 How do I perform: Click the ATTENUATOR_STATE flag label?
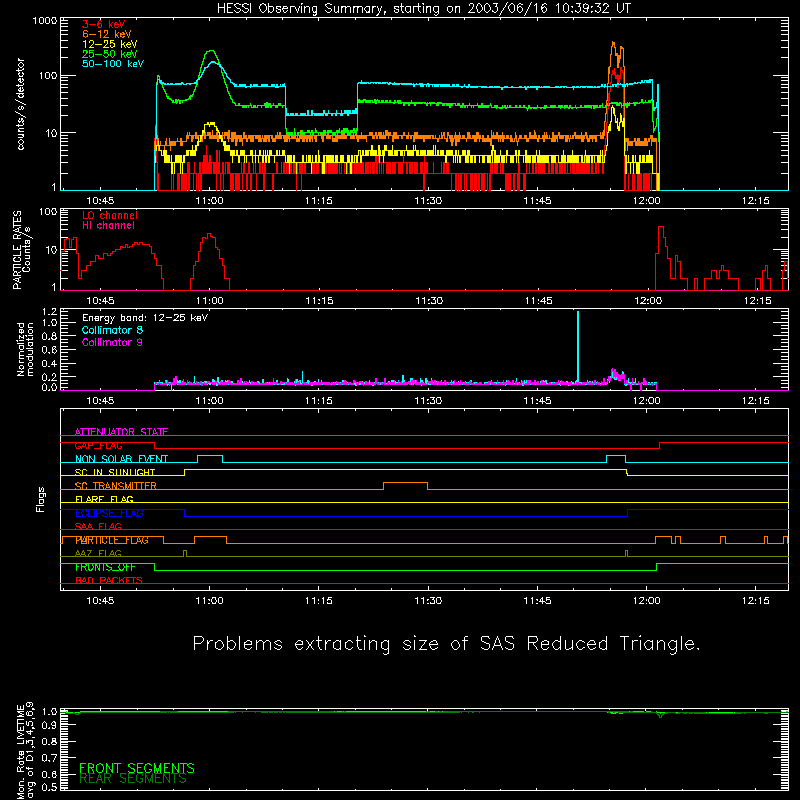(x=121, y=432)
